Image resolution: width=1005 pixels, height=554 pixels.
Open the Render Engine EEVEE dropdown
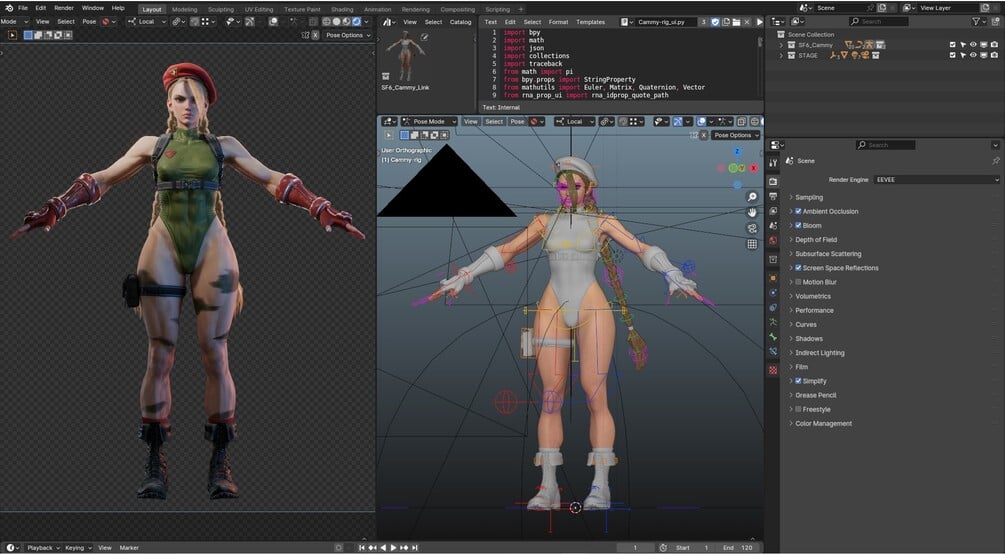point(936,180)
